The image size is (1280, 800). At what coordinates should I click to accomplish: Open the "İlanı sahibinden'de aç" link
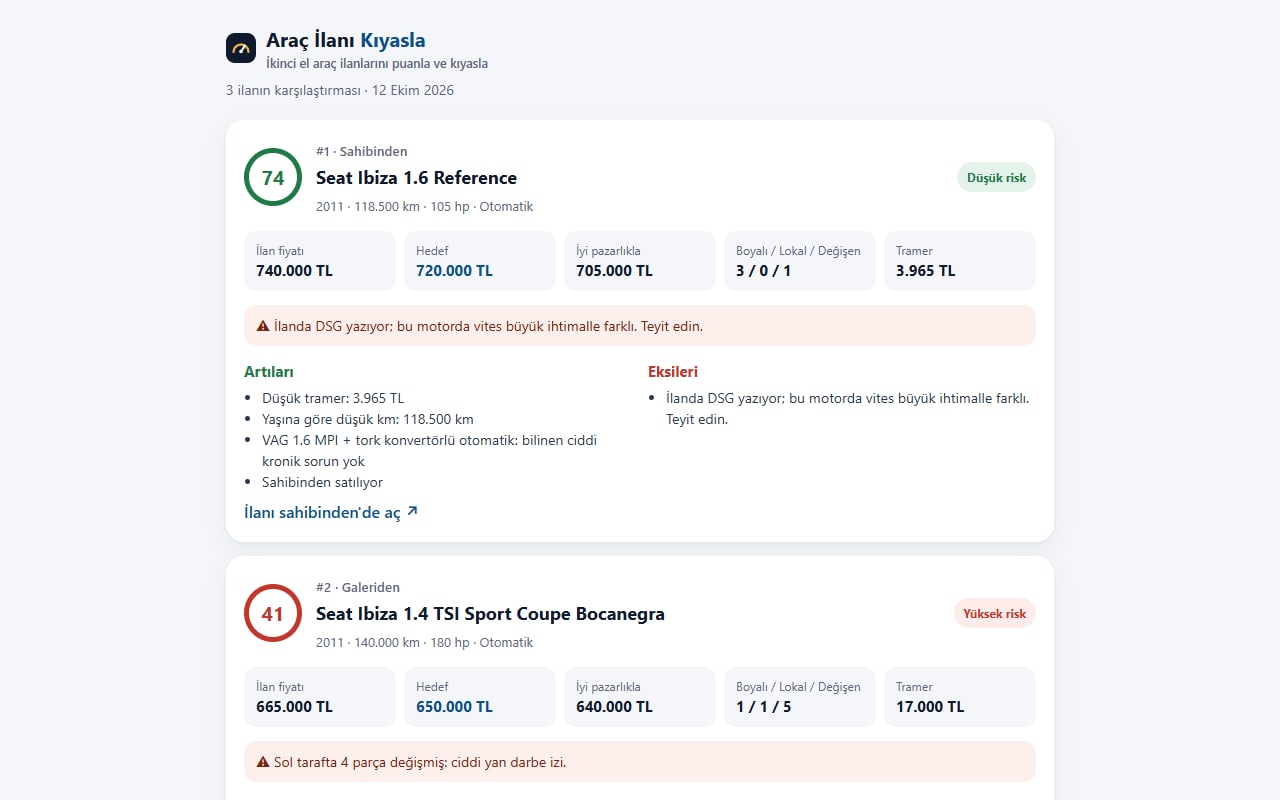pos(331,512)
